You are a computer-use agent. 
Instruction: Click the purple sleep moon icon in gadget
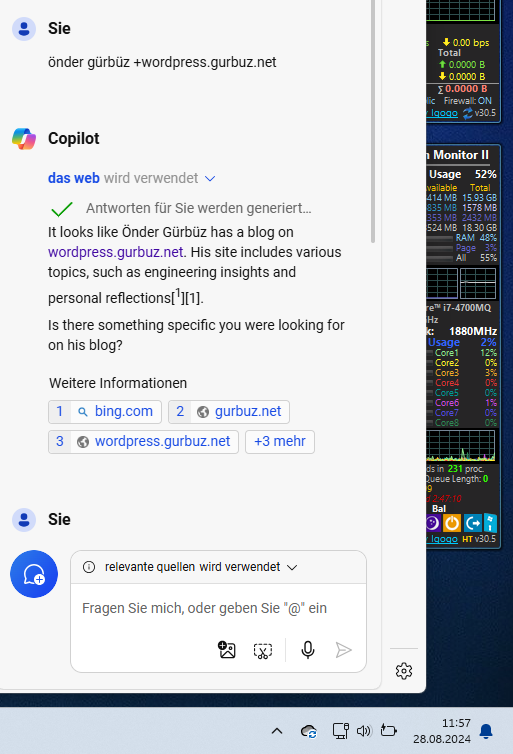[x=433, y=523]
